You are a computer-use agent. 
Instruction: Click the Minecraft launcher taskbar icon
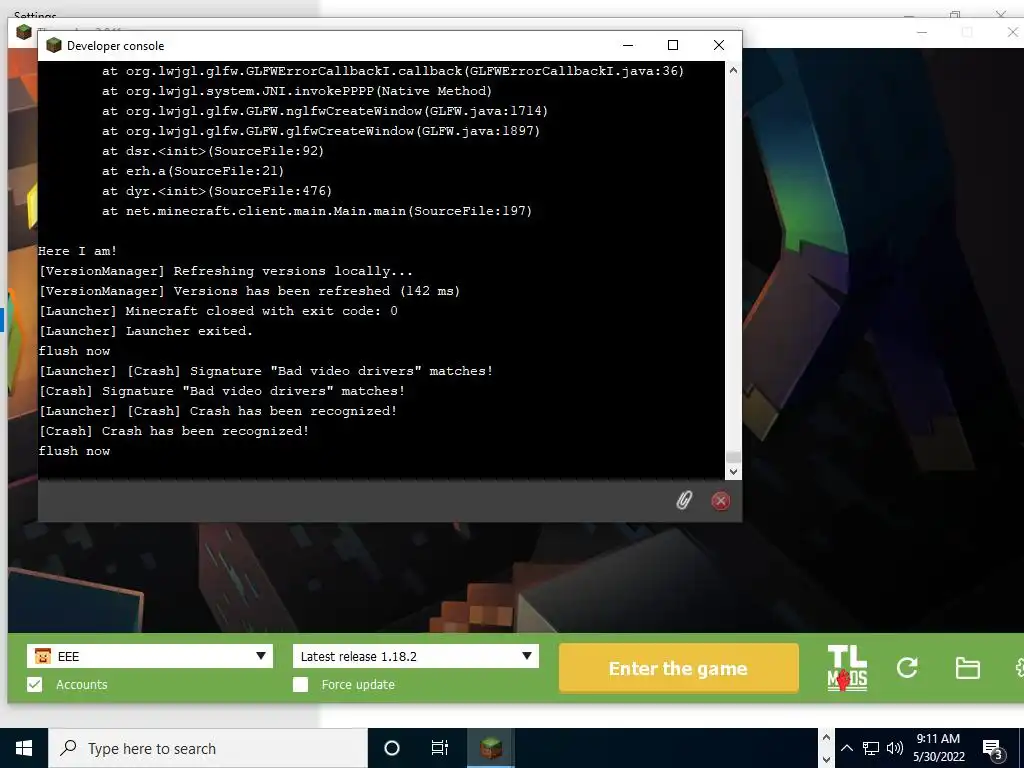click(x=491, y=748)
